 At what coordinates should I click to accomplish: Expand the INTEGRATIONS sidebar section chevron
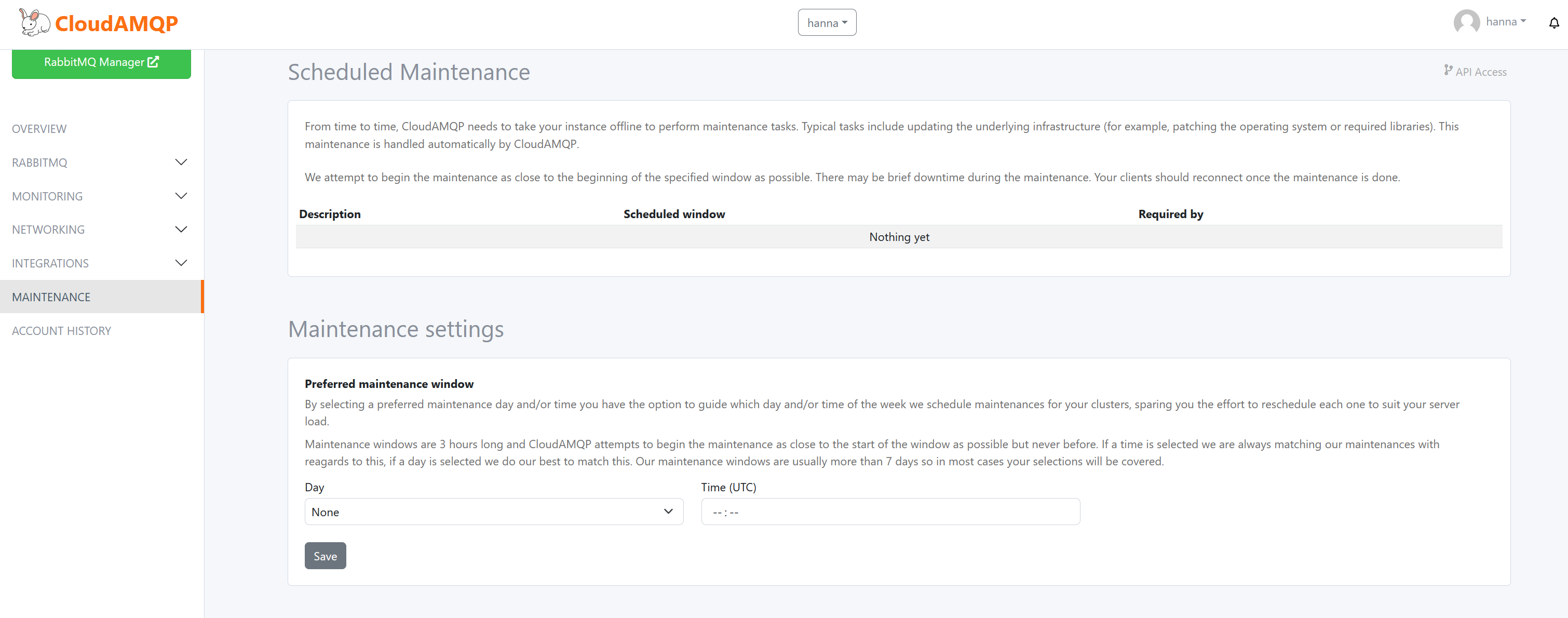[181, 263]
